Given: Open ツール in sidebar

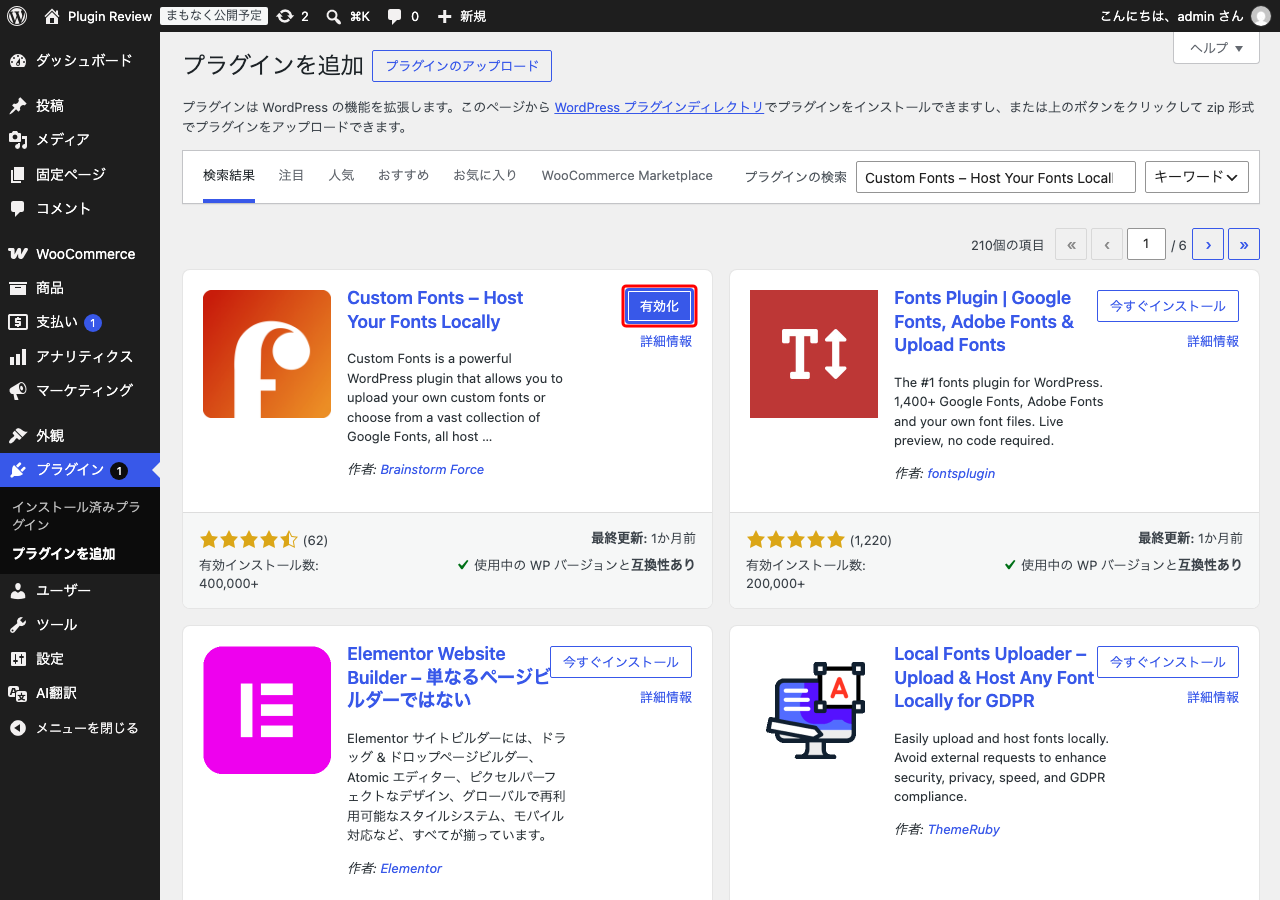Looking at the screenshot, I should tap(80, 625).
